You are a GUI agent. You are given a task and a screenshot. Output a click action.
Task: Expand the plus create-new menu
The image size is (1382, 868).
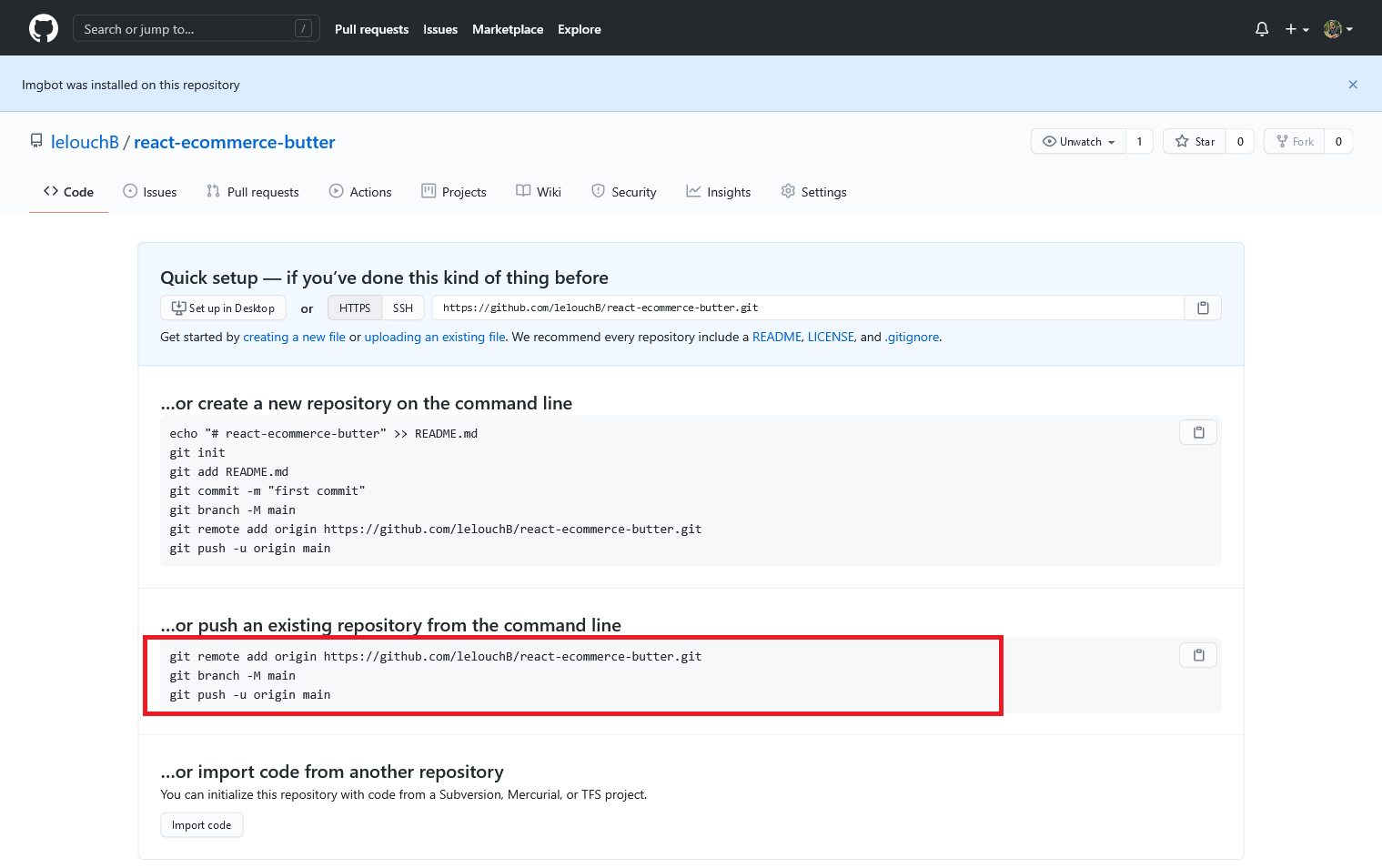[x=1296, y=29]
